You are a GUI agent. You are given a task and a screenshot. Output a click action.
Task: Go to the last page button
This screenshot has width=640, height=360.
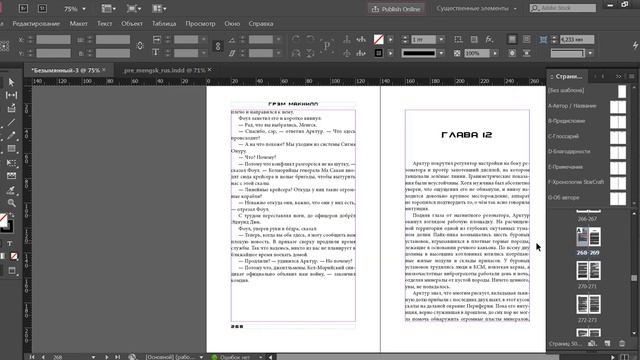[x=118, y=357]
